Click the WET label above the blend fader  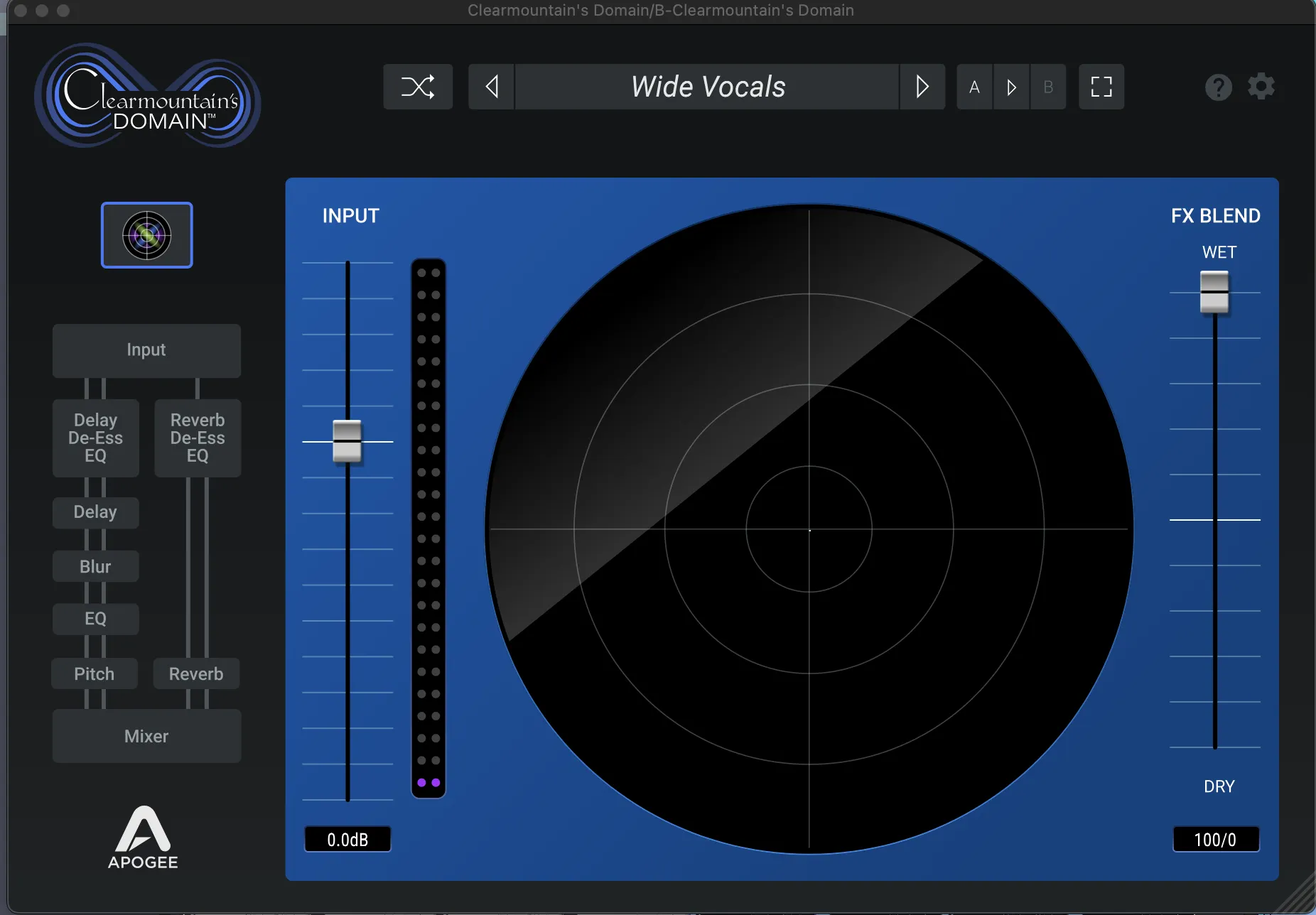pyautogui.click(x=1219, y=252)
